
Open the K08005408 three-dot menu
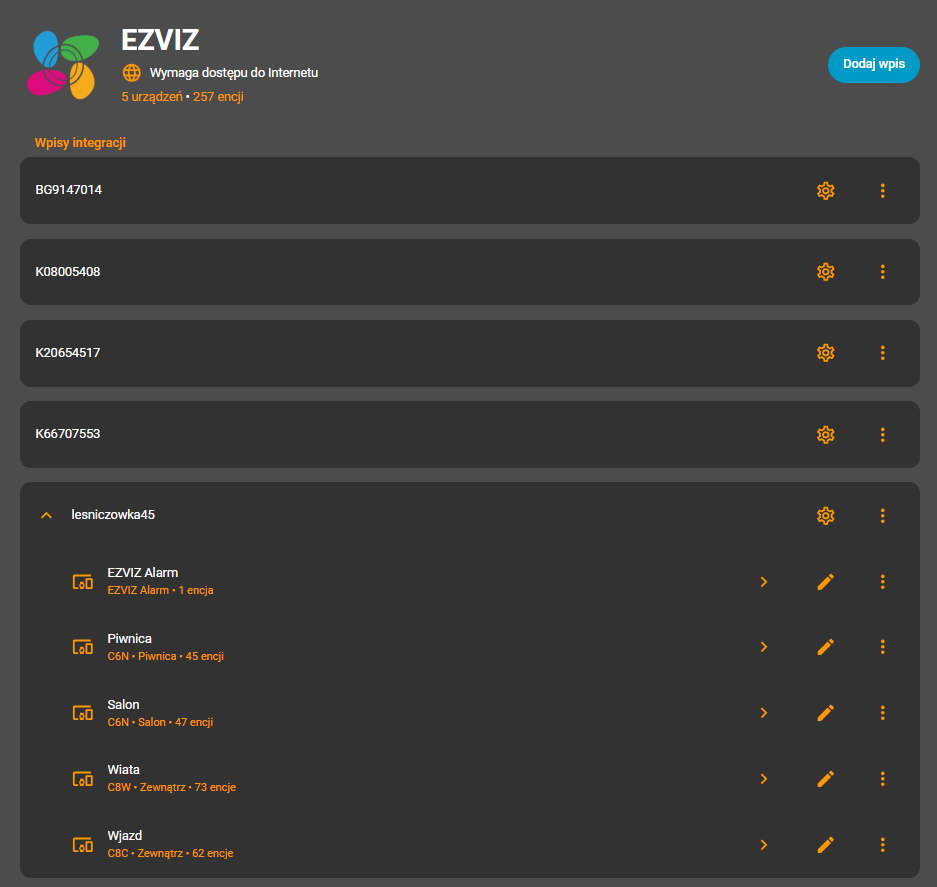[x=882, y=271]
